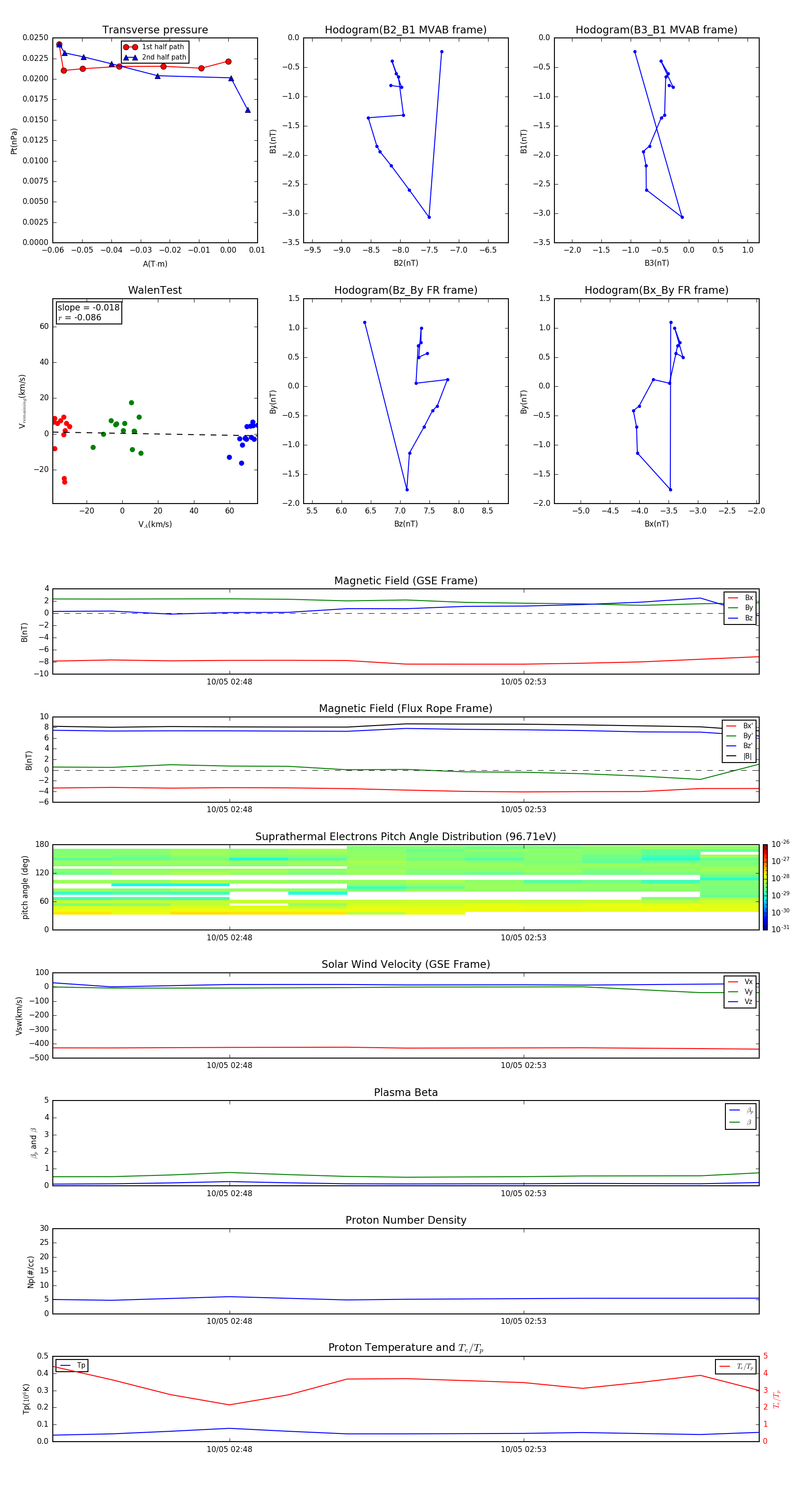812x1489 pixels.
Task: Click '10/05 02:48' tick under GSE magnetic field
Action: click(230, 682)
